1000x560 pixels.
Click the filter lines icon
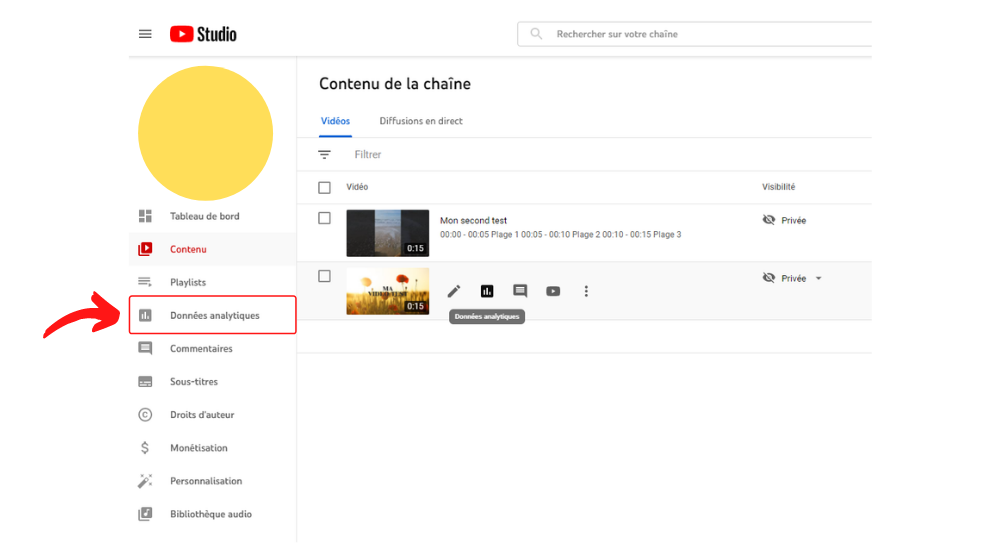(x=325, y=154)
